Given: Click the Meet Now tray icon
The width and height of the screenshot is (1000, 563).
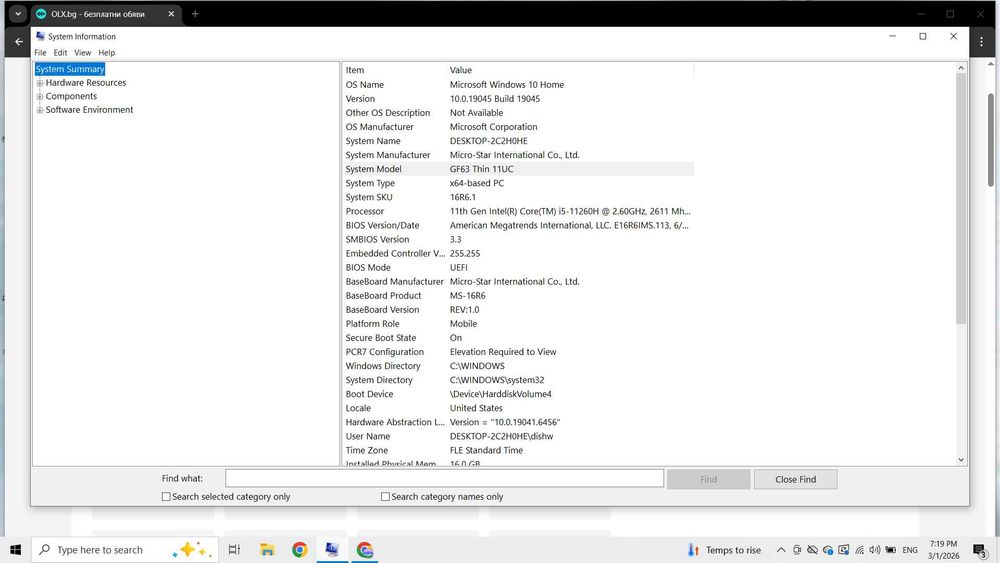Looking at the screenshot, I should [797, 550].
